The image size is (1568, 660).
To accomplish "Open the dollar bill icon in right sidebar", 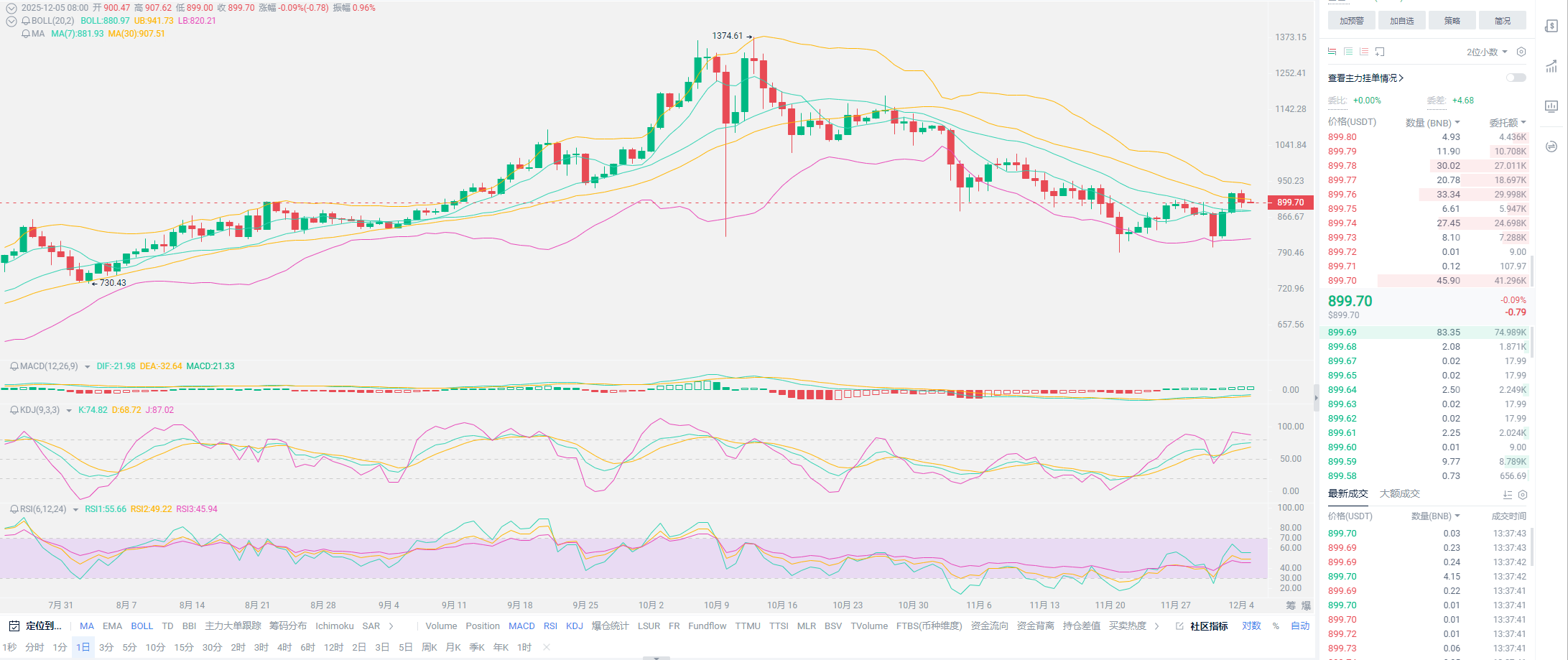I will [x=1551, y=27].
